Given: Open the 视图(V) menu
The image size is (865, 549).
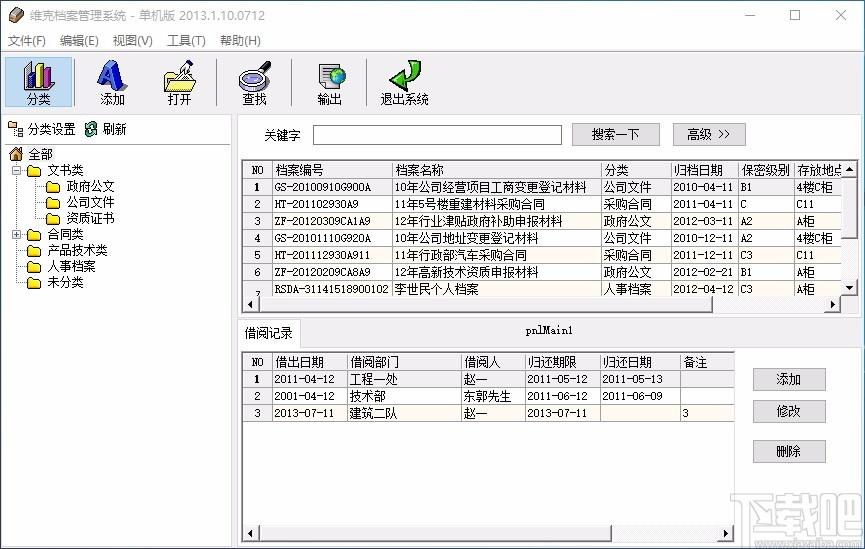Looking at the screenshot, I should coord(132,40).
